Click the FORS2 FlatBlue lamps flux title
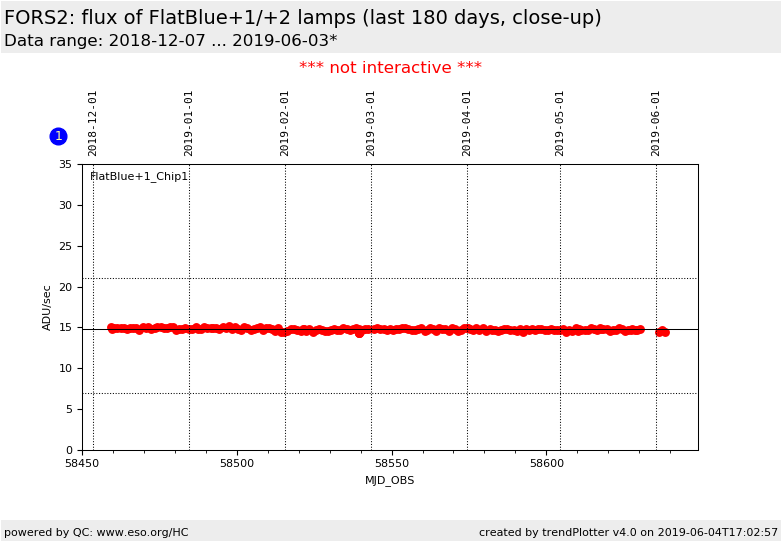This screenshot has width=782, height=542. point(303,18)
